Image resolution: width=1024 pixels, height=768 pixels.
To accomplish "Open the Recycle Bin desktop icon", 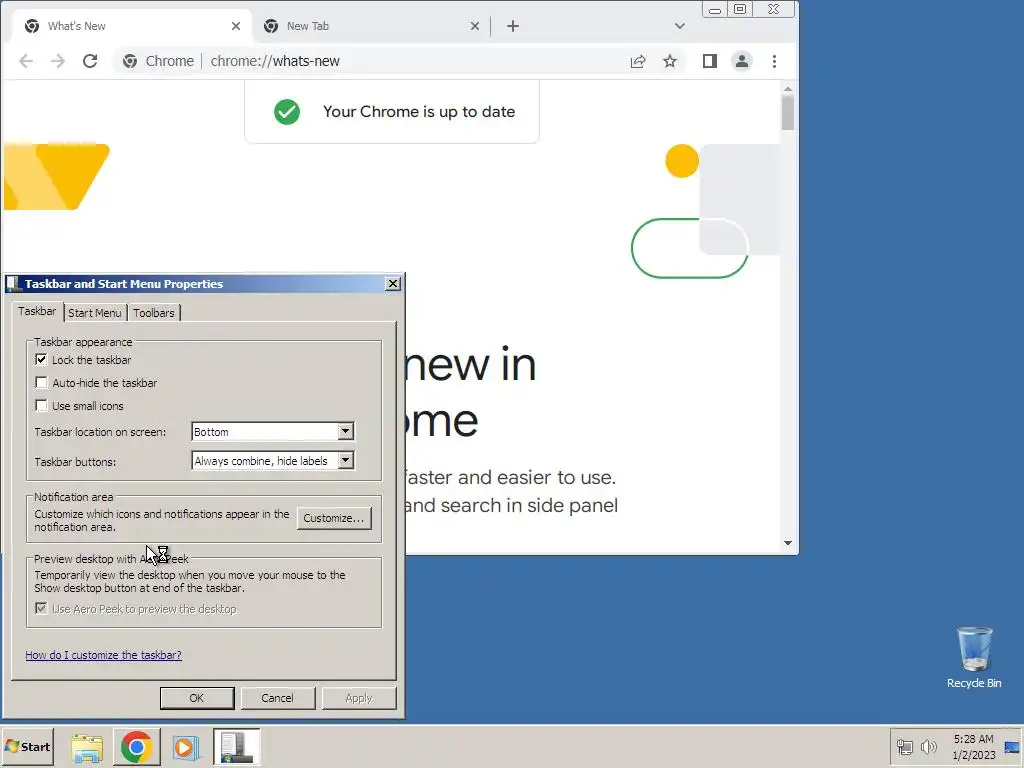I will tap(974, 657).
